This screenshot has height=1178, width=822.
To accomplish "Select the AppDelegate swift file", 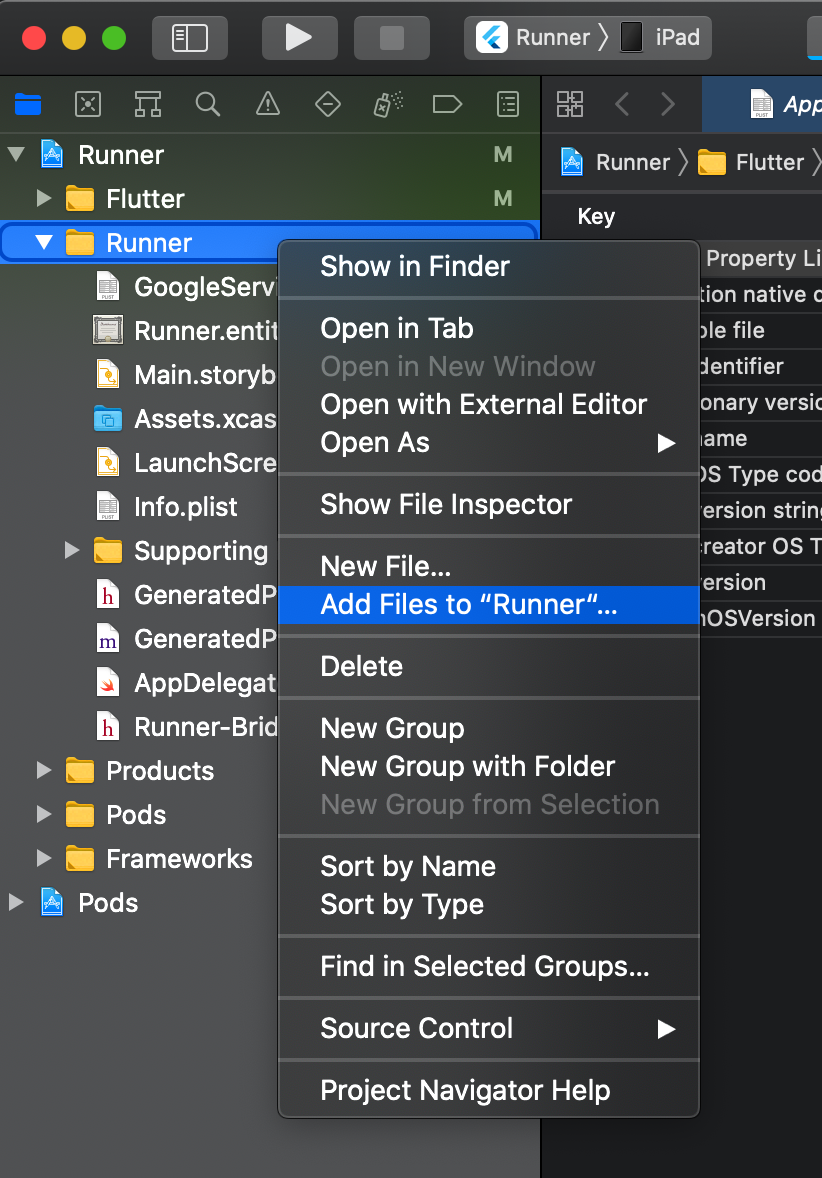I will point(186,683).
